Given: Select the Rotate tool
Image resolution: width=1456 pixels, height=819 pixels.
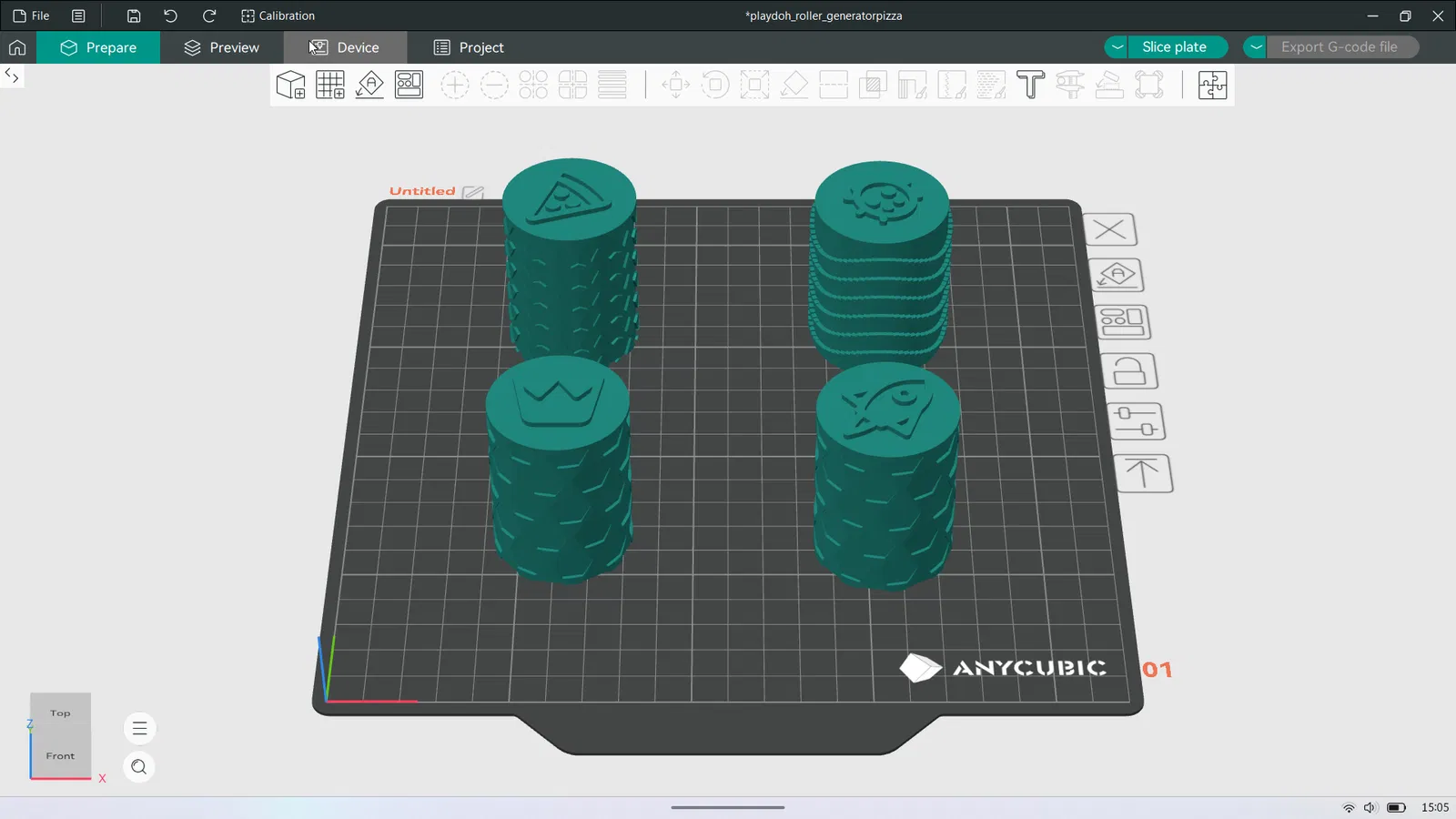Looking at the screenshot, I should click(715, 85).
